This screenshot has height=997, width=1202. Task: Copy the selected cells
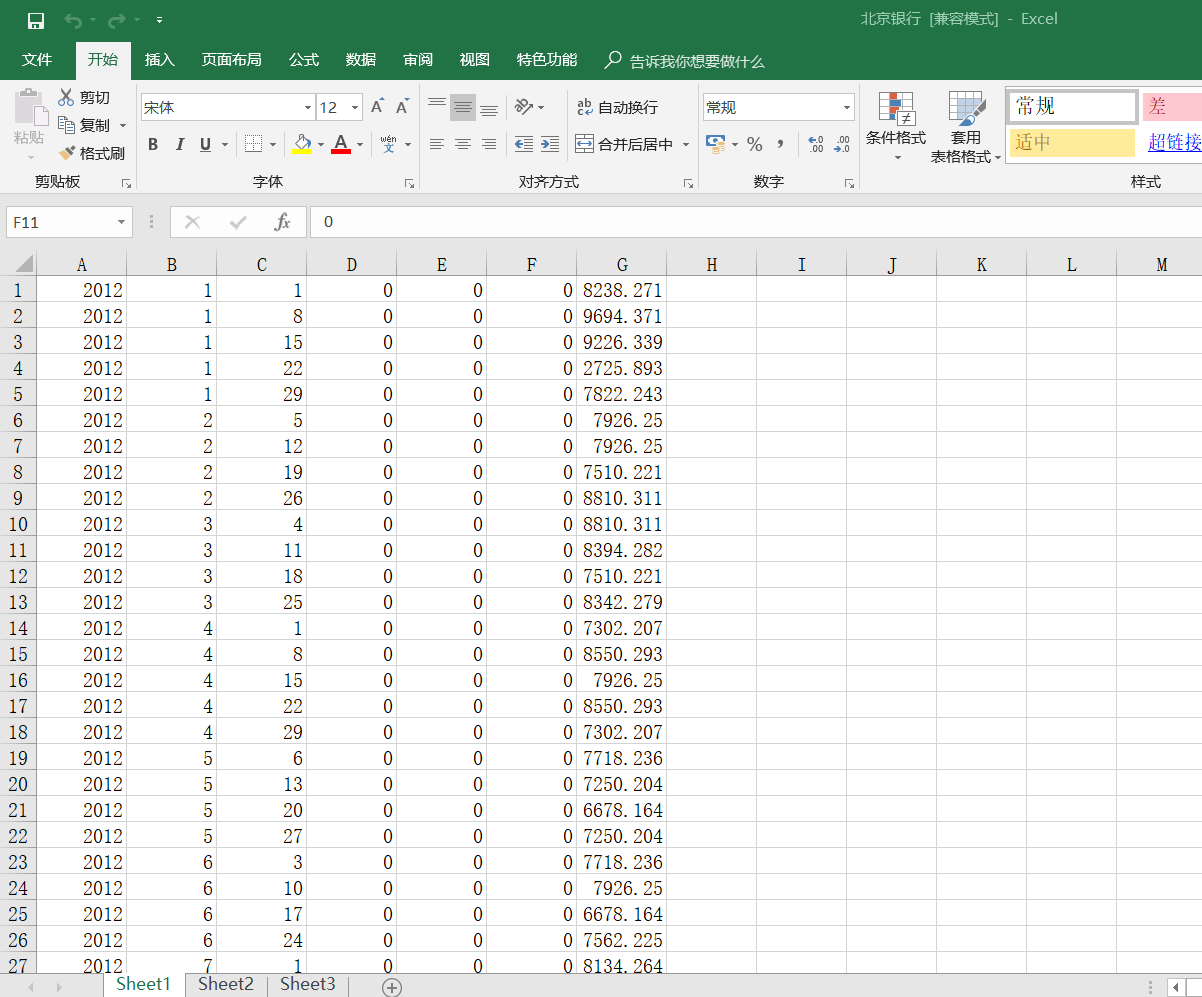click(x=84, y=125)
